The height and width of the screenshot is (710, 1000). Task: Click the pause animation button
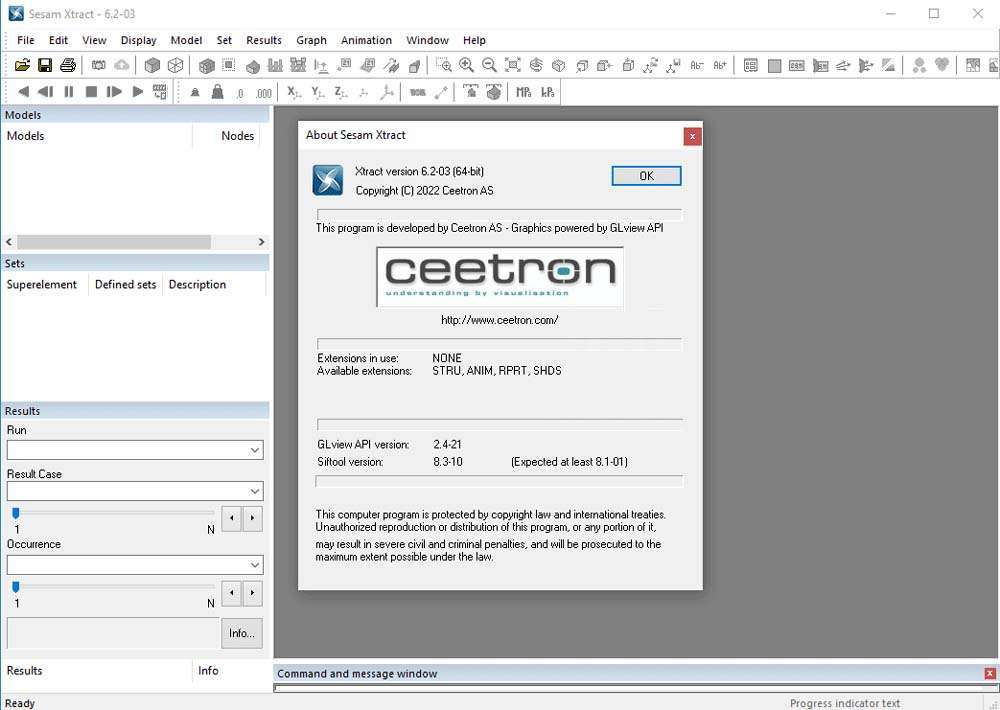click(69, 92)
